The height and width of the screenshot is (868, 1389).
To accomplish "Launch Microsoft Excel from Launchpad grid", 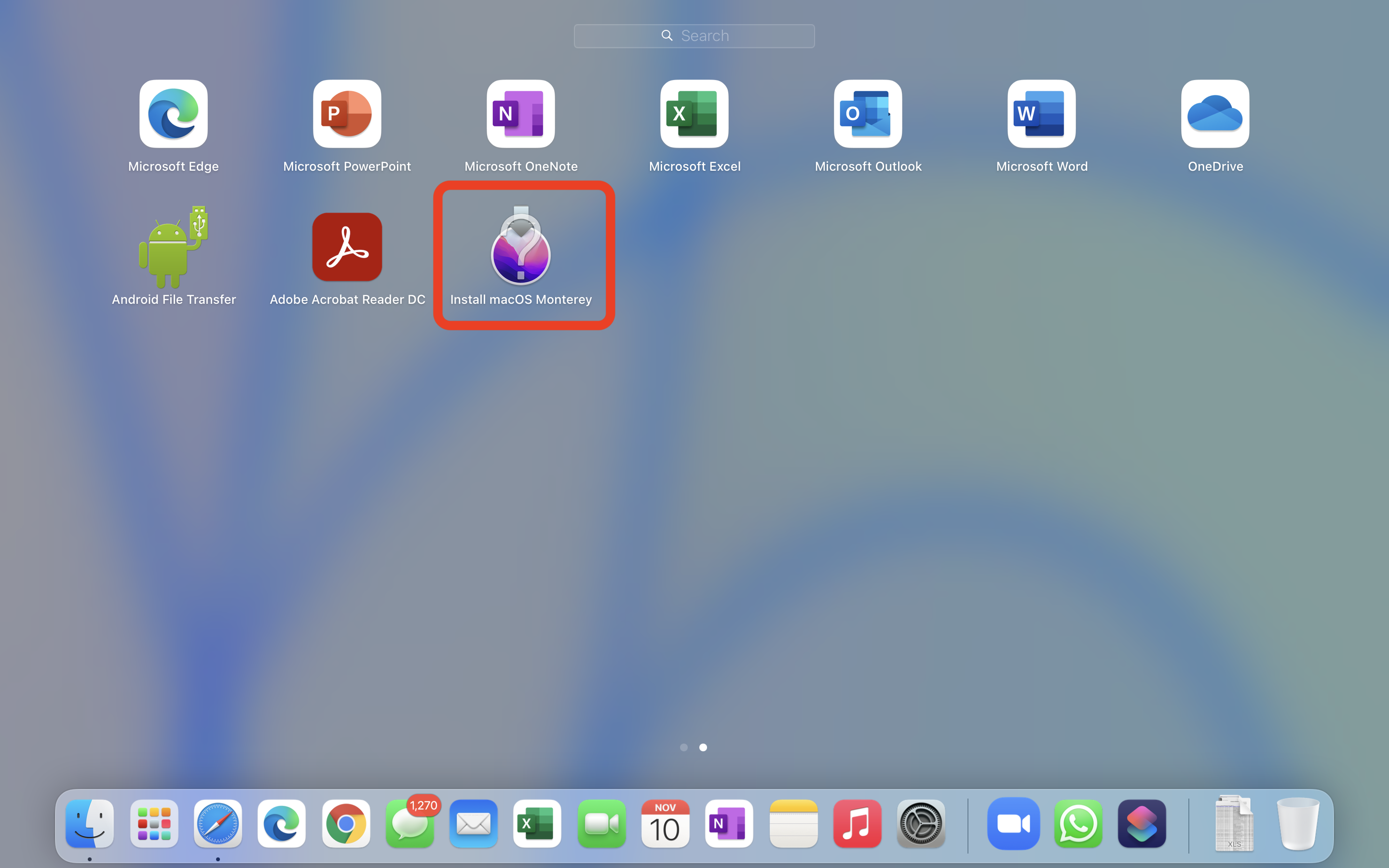I will pos(694,114).
